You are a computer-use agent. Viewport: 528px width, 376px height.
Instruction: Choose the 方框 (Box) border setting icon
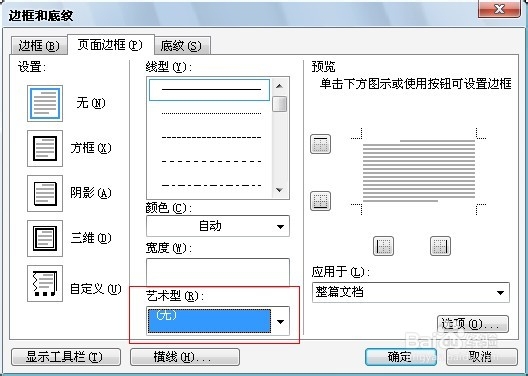[45, 148]
